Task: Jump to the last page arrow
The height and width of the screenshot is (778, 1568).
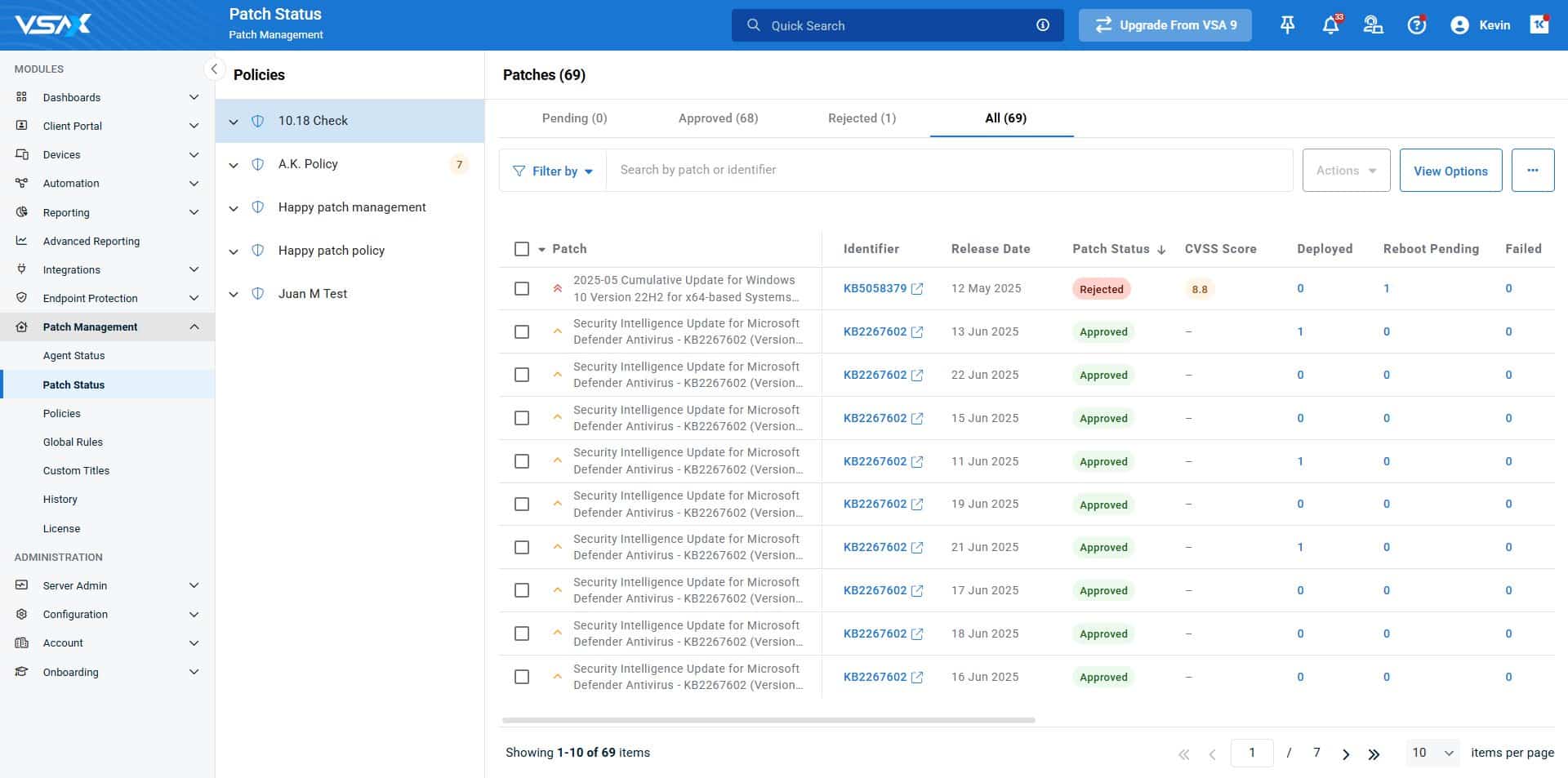Action: point(1374,754)
